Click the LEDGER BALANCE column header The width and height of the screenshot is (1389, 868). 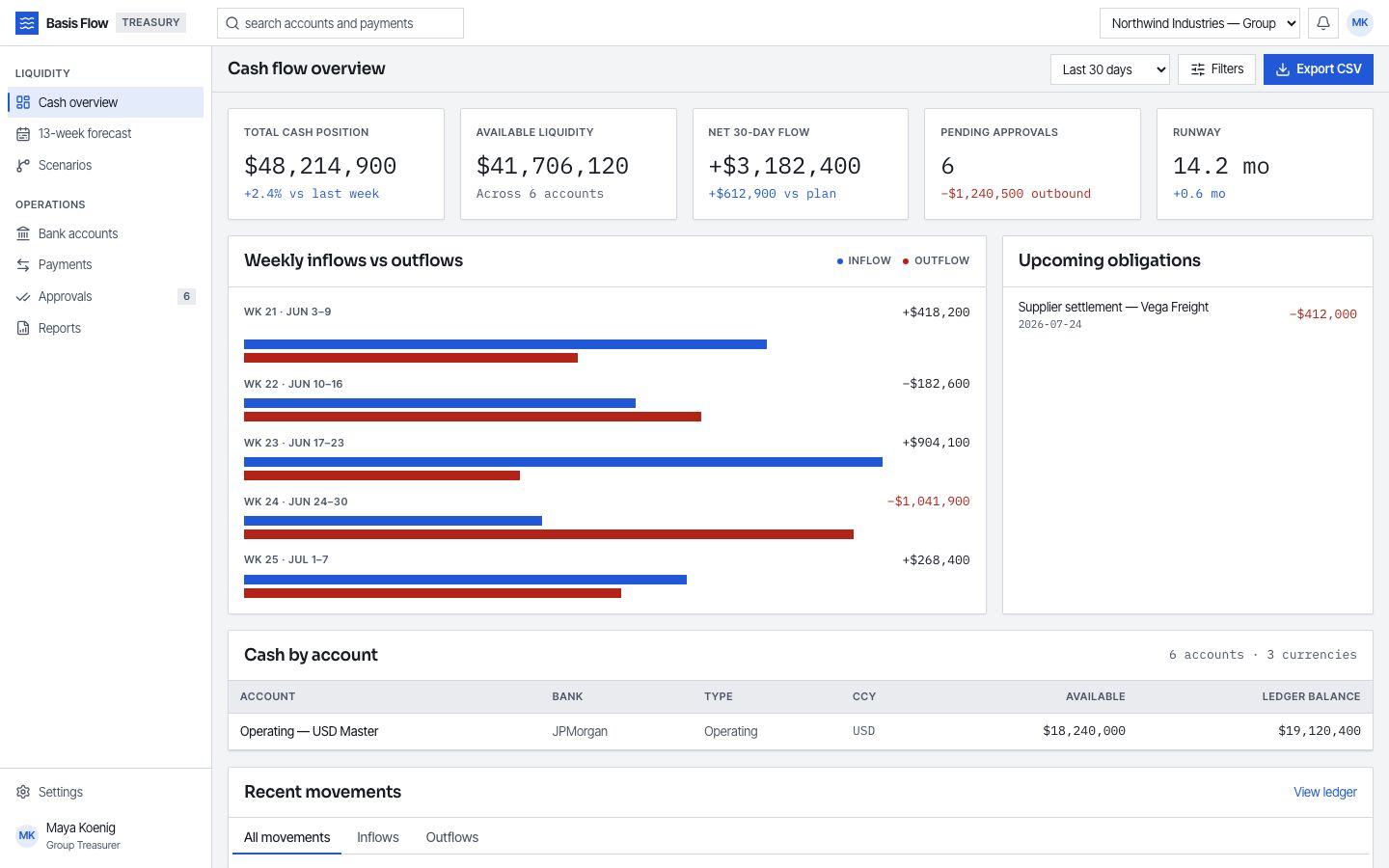coord(1311,696)
